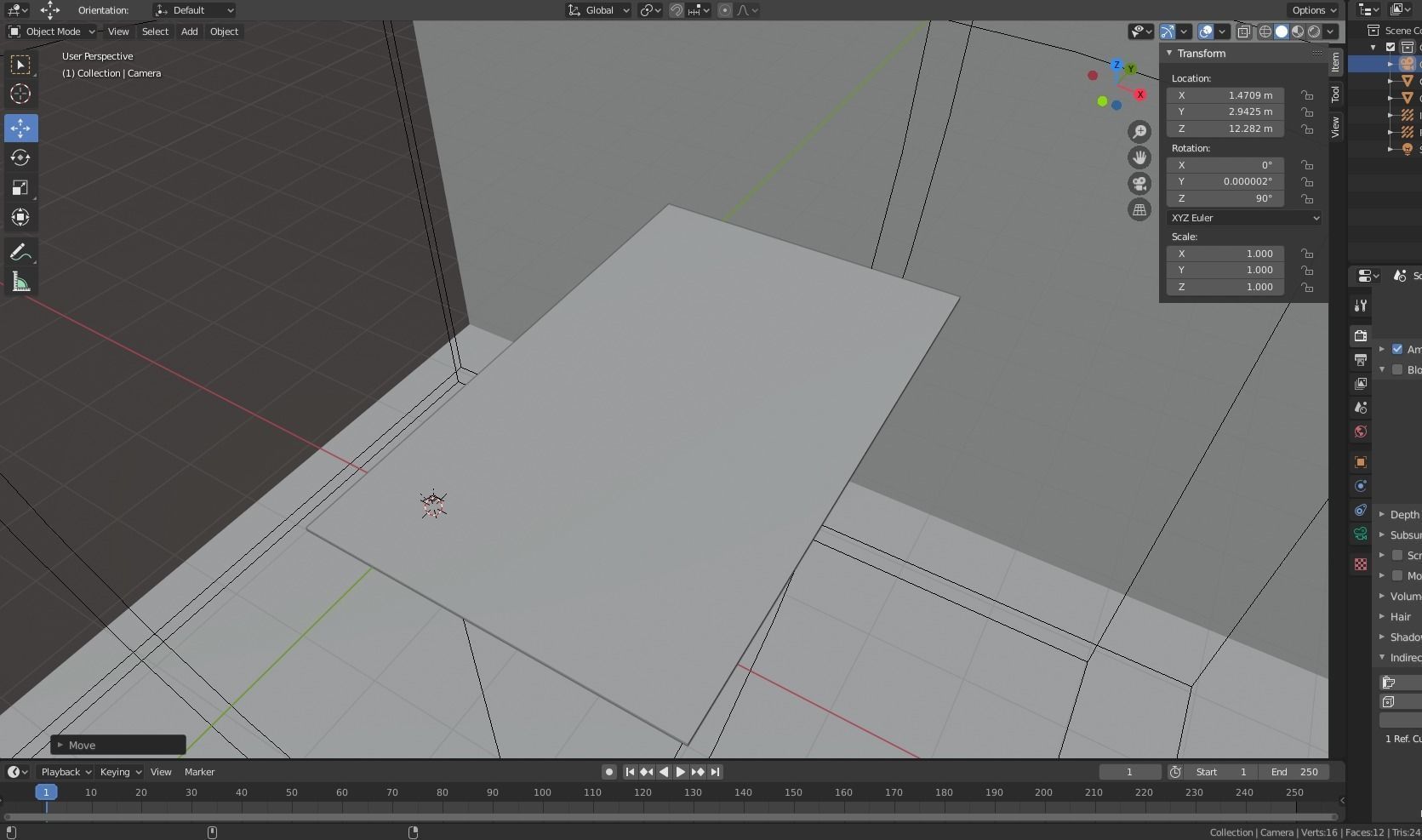This screenshot has height=840, width=1422.
Task: Click the Location Z value field
Action: (x=1225, y=129)
